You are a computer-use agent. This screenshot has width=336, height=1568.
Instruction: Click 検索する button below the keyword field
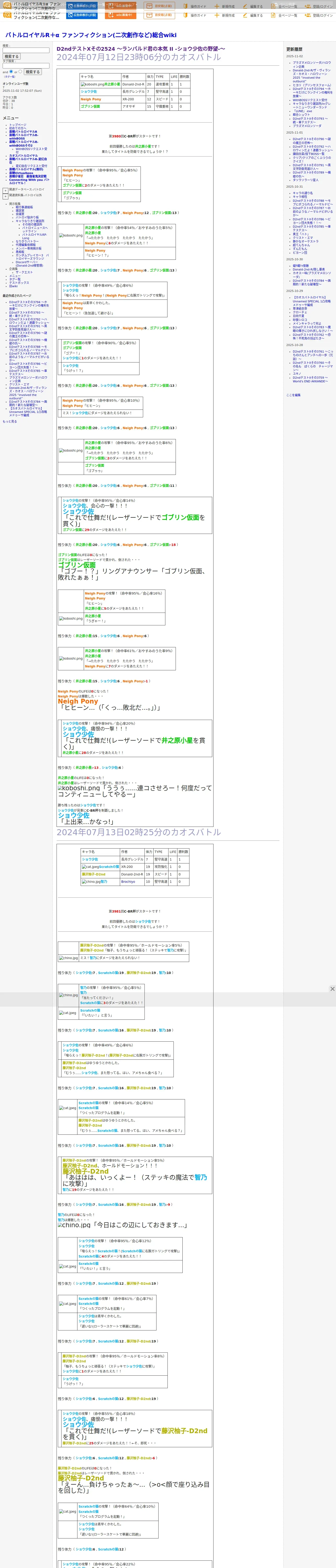[x=11, y=57]
